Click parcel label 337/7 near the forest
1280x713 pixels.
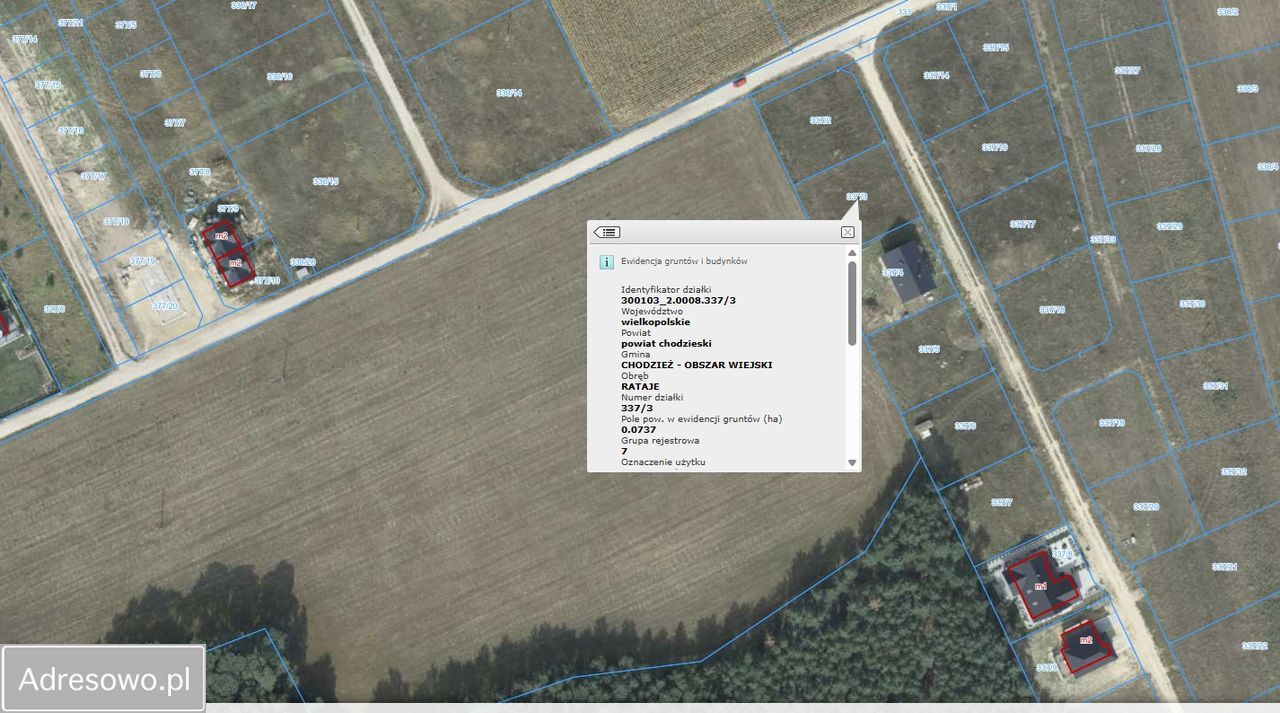click(x=1001, y=502)
